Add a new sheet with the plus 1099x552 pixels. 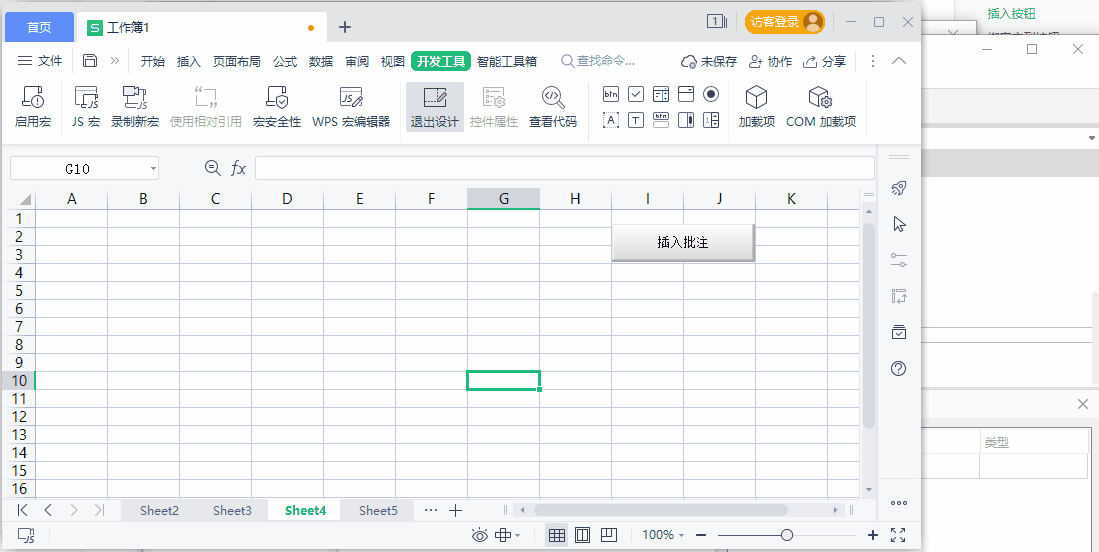coord(456,511)
